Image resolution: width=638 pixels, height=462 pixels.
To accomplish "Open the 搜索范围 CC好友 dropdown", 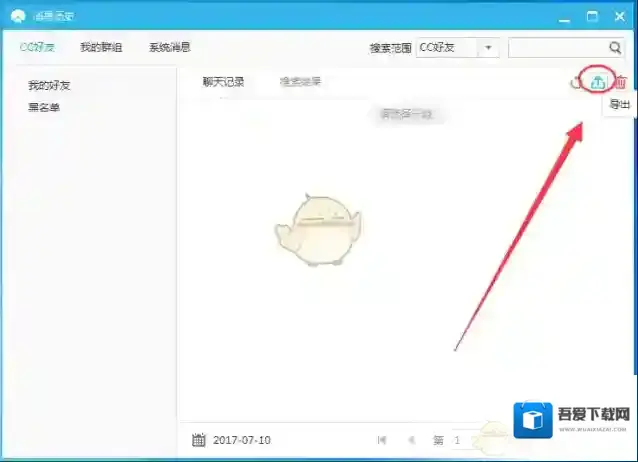I will point(457,48).
